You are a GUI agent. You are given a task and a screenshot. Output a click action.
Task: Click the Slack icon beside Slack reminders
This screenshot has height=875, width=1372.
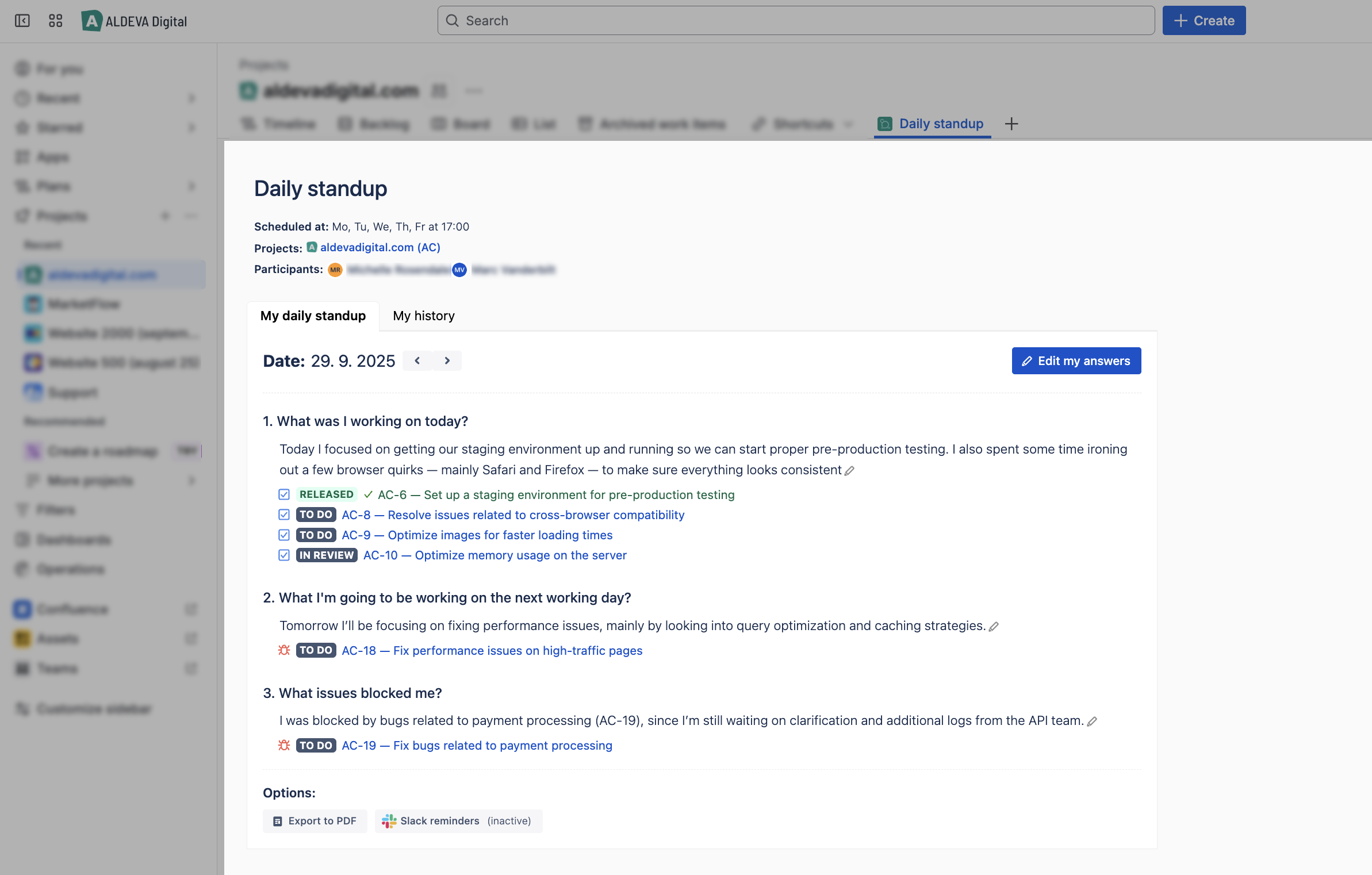click(x=389, y=821)
